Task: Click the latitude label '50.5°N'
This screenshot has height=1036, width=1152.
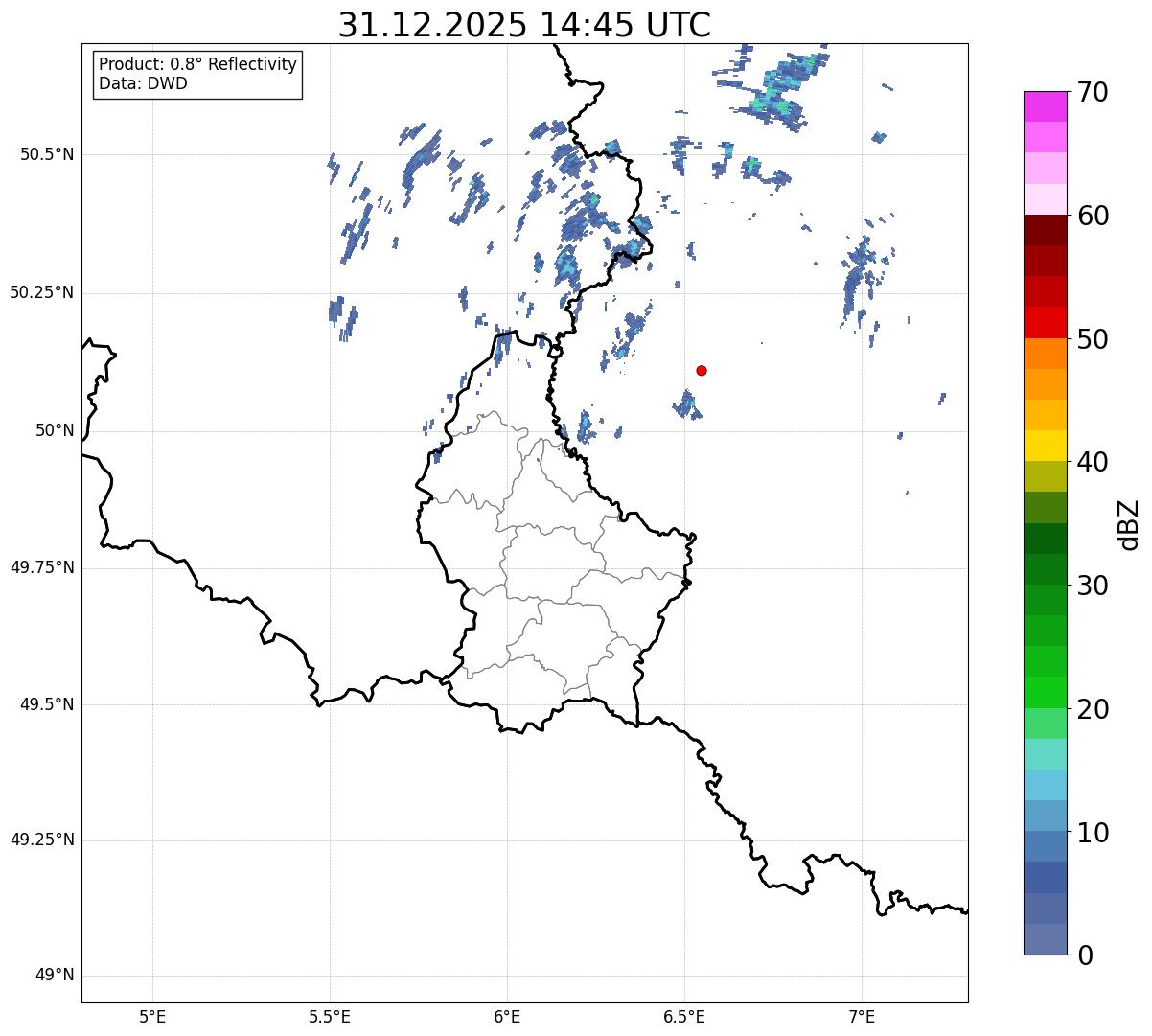Action: pyautogui.click(x=47, y=154)
